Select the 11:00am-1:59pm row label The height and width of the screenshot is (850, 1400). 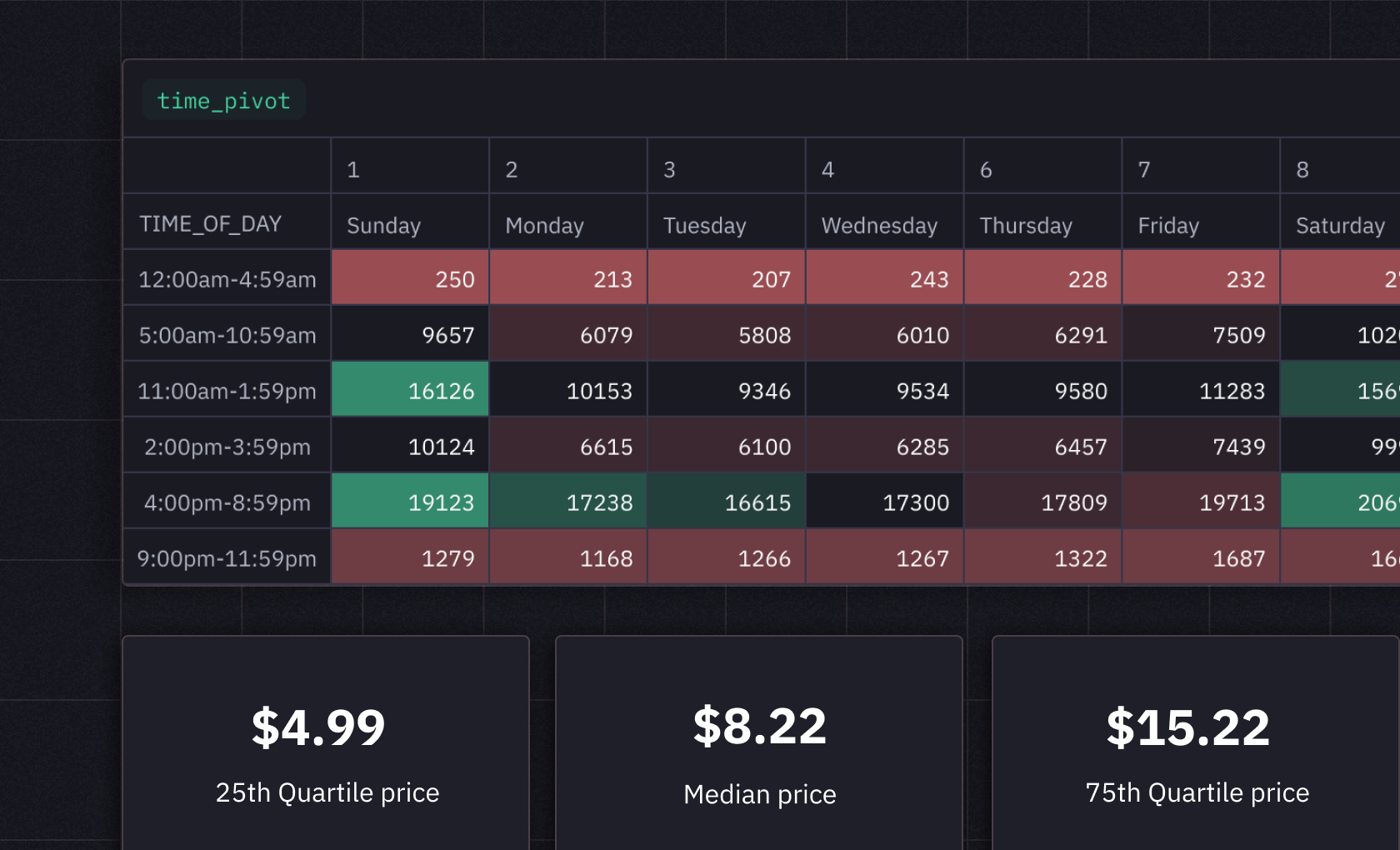(x=227, y=389)
